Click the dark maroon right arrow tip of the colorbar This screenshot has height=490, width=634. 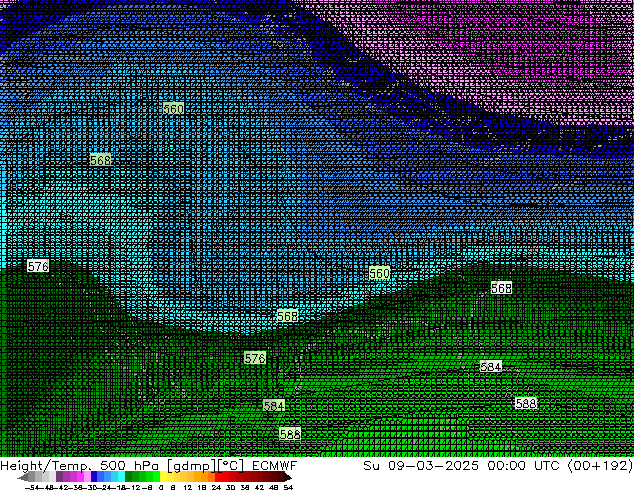pos(288,478)
